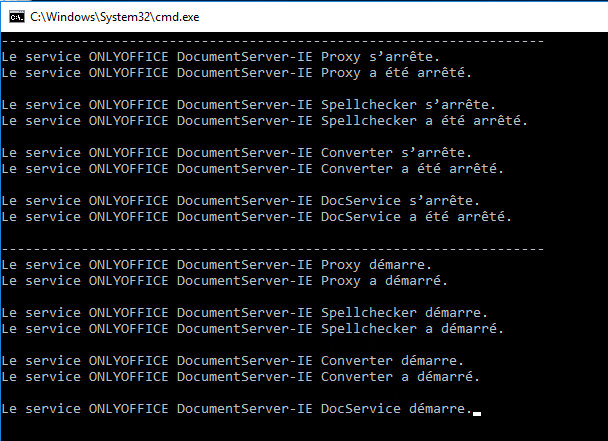
Task: Click the "Proxy s'arrête" output line
Action: (x=220, y=57)
